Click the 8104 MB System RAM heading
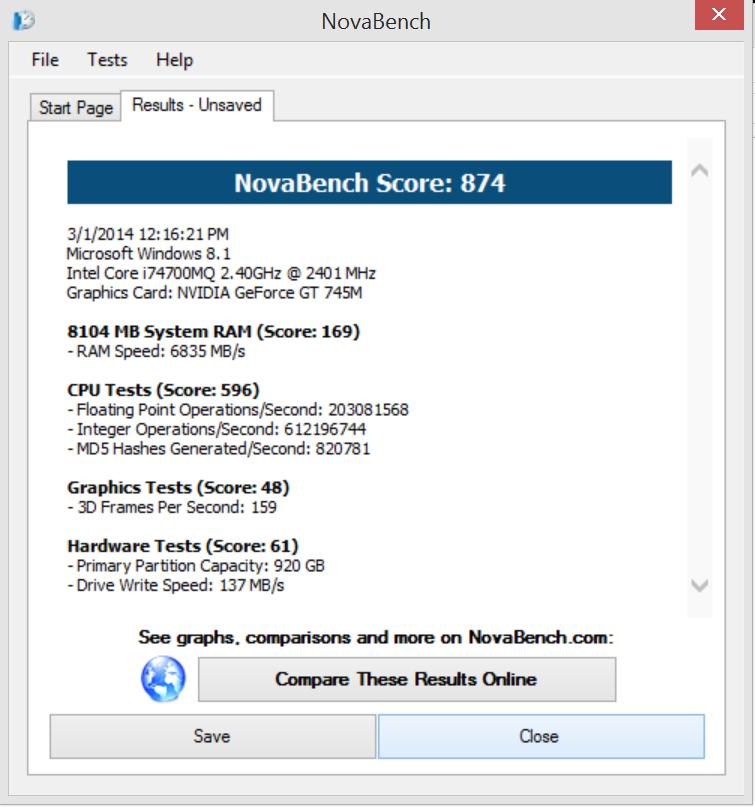The height and width of the screenshot is (807, 755). (x=213, y=331)
